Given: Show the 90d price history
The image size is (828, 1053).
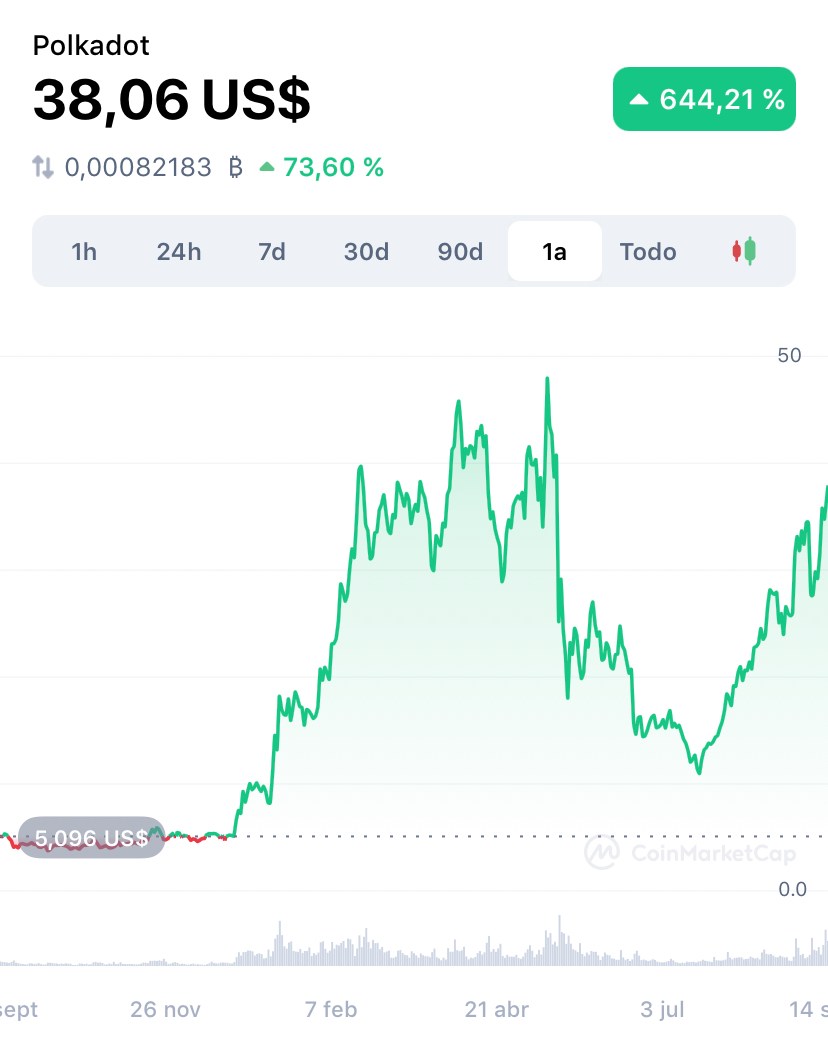Looking at the screenshot, I should (460, 252).
